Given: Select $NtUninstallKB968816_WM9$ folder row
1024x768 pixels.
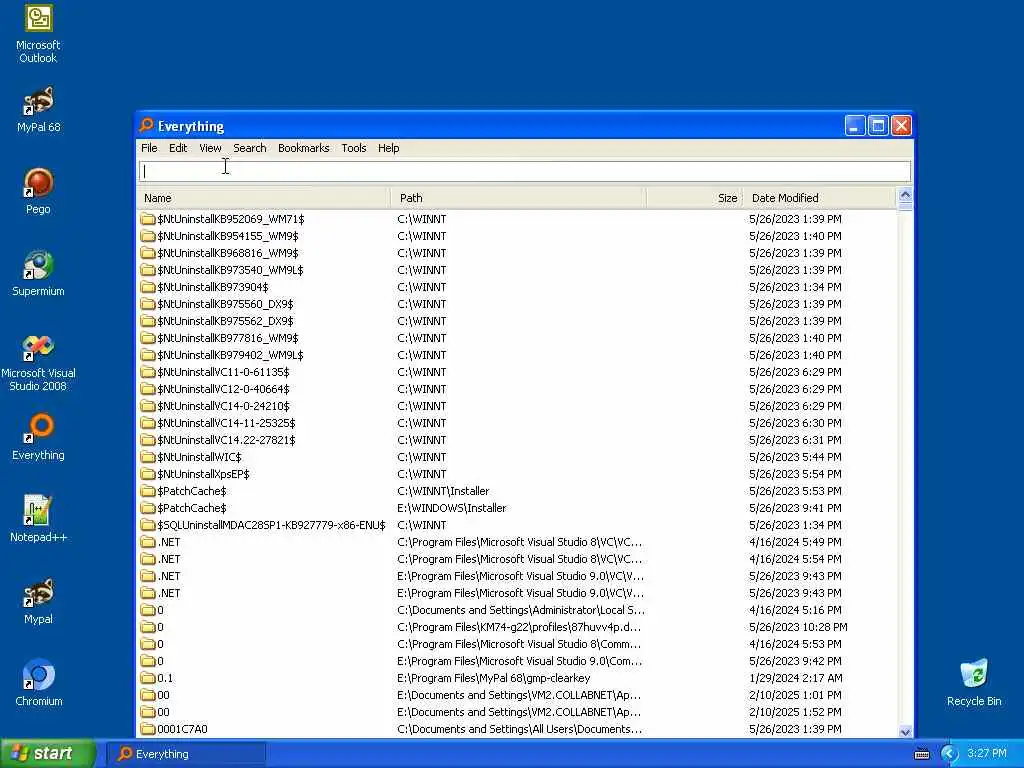Looking at the screenshot, I should tap(517, 253).
